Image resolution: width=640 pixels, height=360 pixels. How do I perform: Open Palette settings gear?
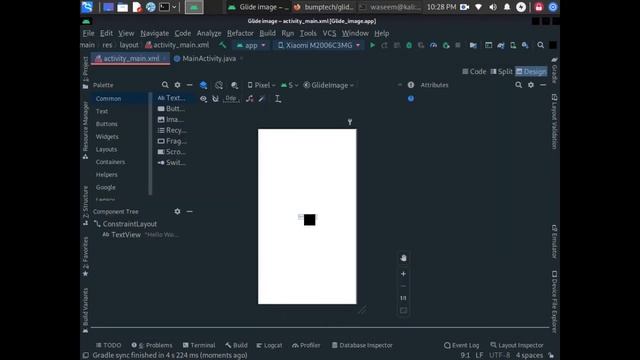pos(177,85)
